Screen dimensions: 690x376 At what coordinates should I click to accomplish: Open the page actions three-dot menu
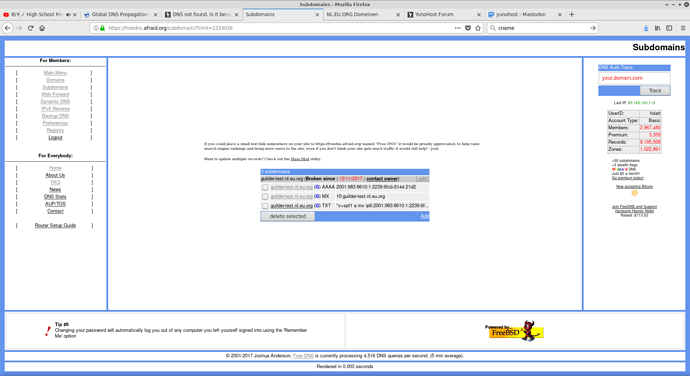[458, 28]
